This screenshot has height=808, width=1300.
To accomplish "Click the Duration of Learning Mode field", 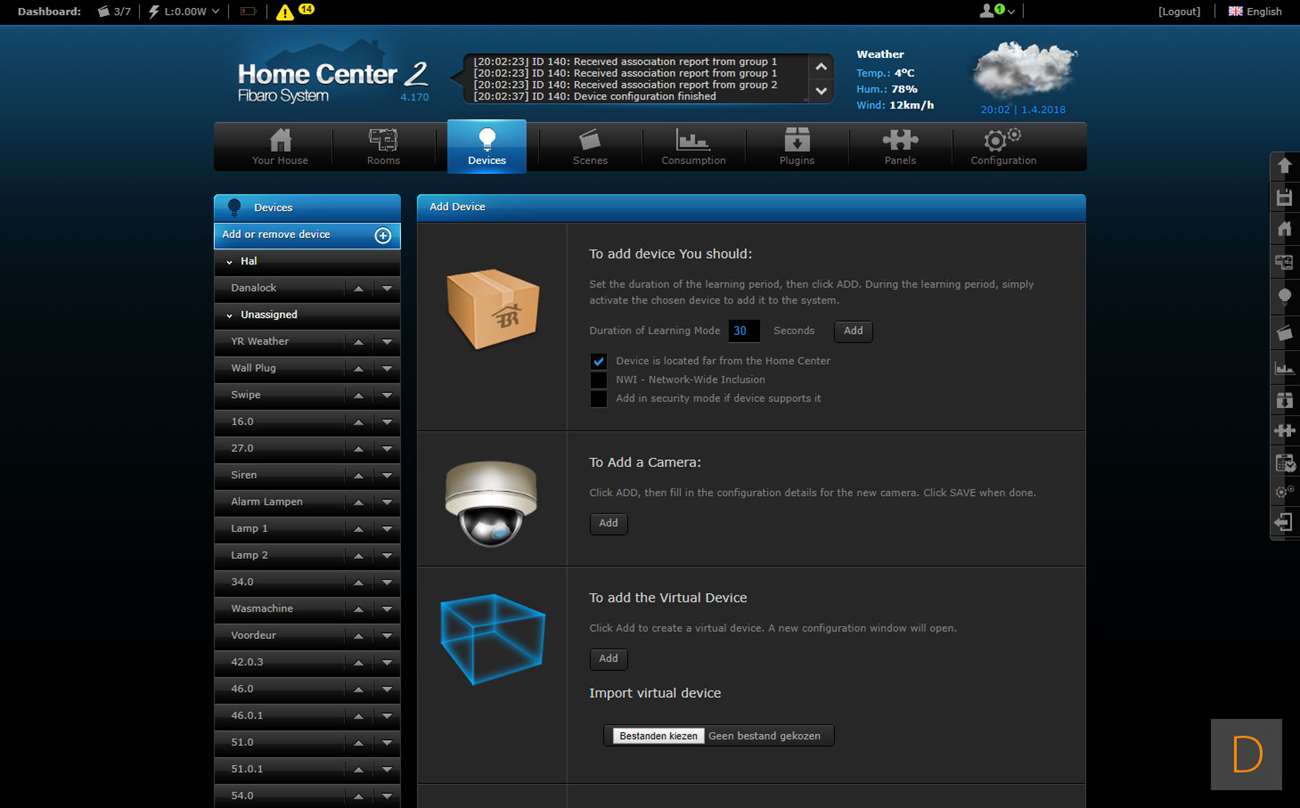I will tap(743, 331).
